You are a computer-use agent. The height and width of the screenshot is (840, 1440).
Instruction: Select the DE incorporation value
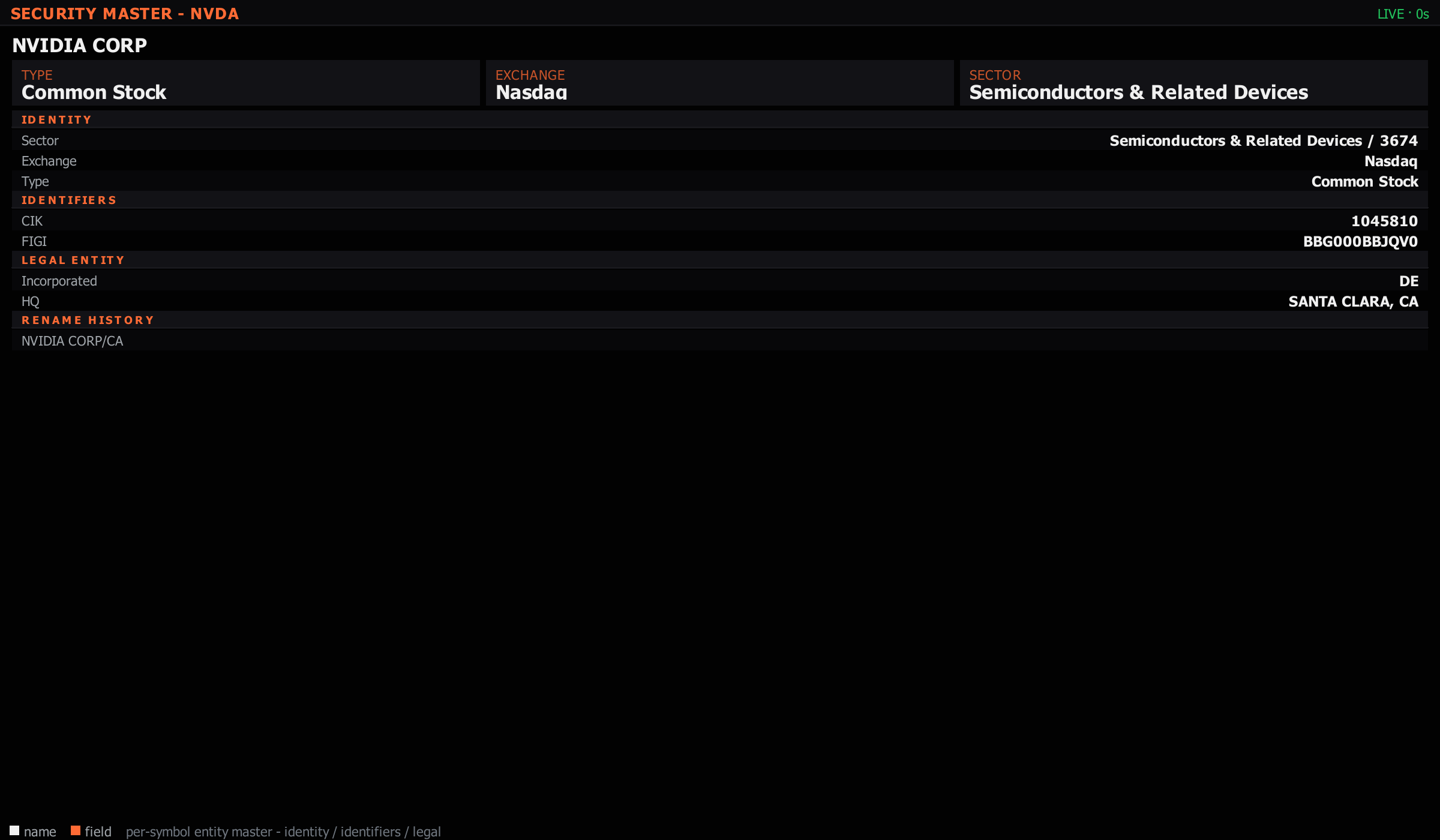[1409, 281]
